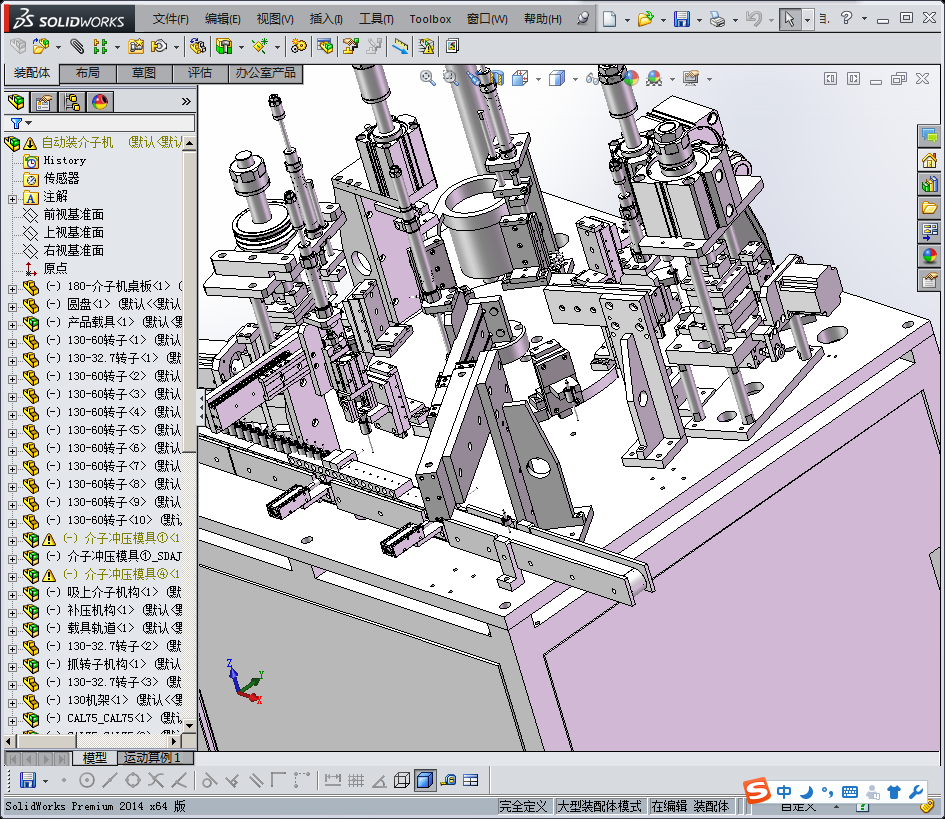Select 前视基准面 in the feature tree
The width and height of the screenshot is (945, 819).
[73, 215]
